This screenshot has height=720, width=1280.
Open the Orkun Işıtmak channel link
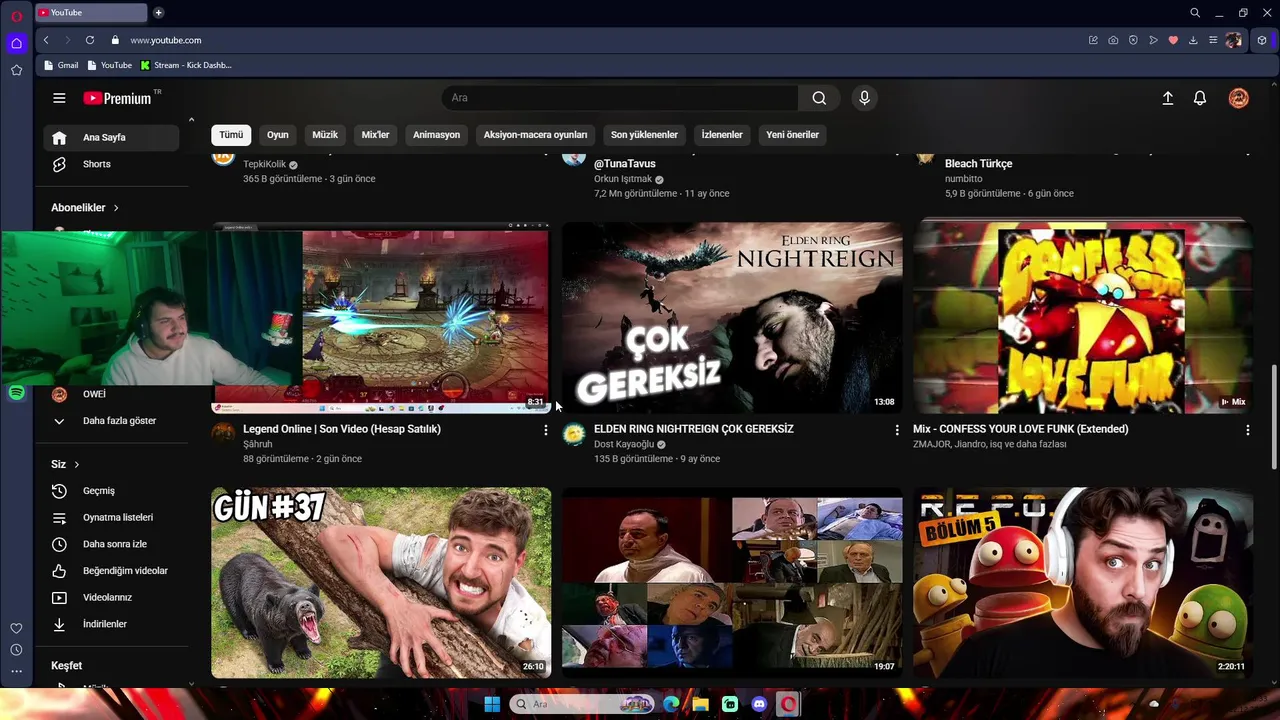(623, 179)
